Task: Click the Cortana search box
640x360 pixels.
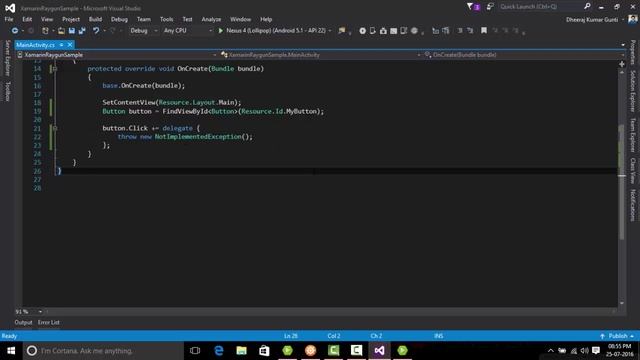Action: [104, 351]
